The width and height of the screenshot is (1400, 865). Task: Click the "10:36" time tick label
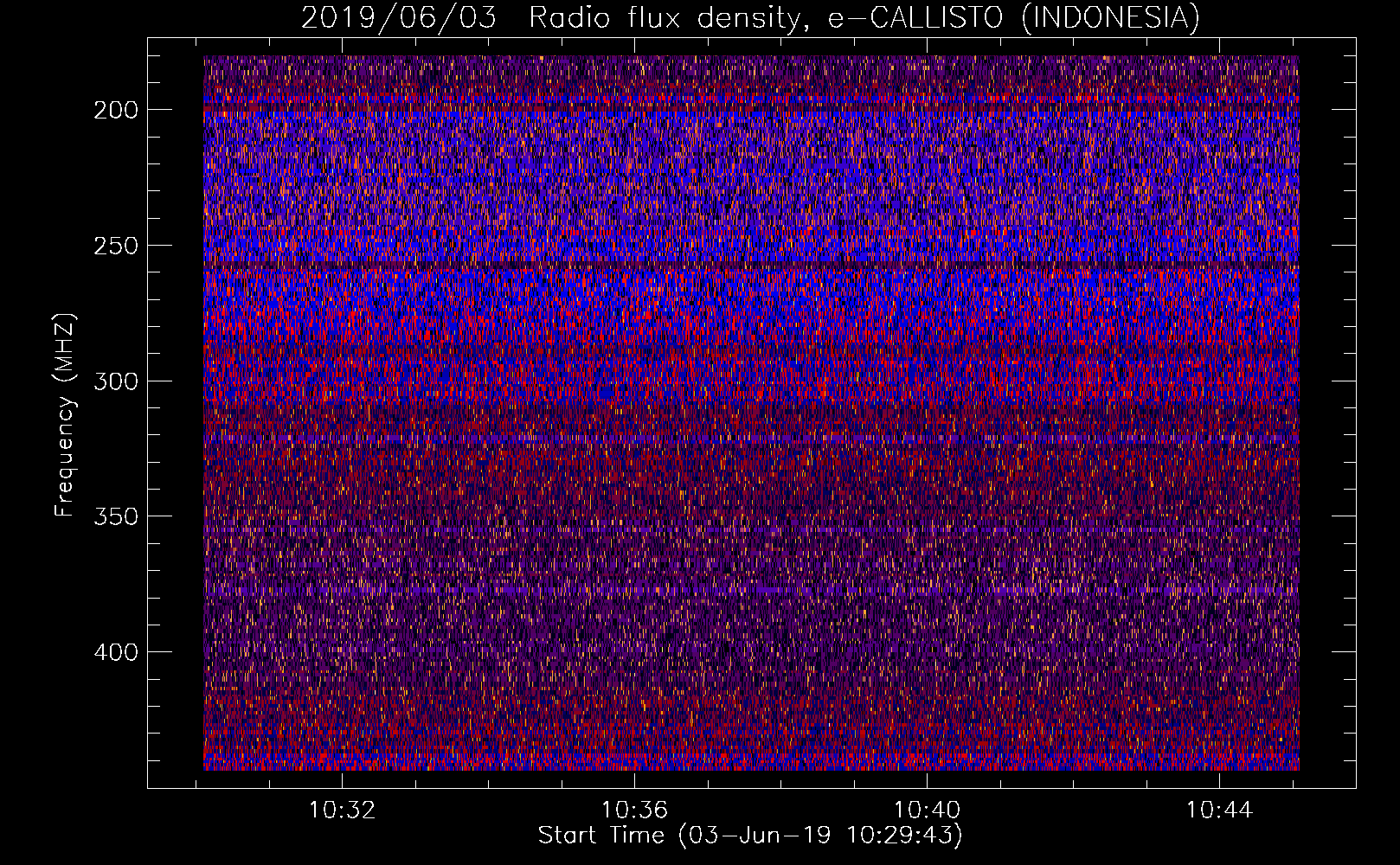pyautogui.click(x=635, y=811)
